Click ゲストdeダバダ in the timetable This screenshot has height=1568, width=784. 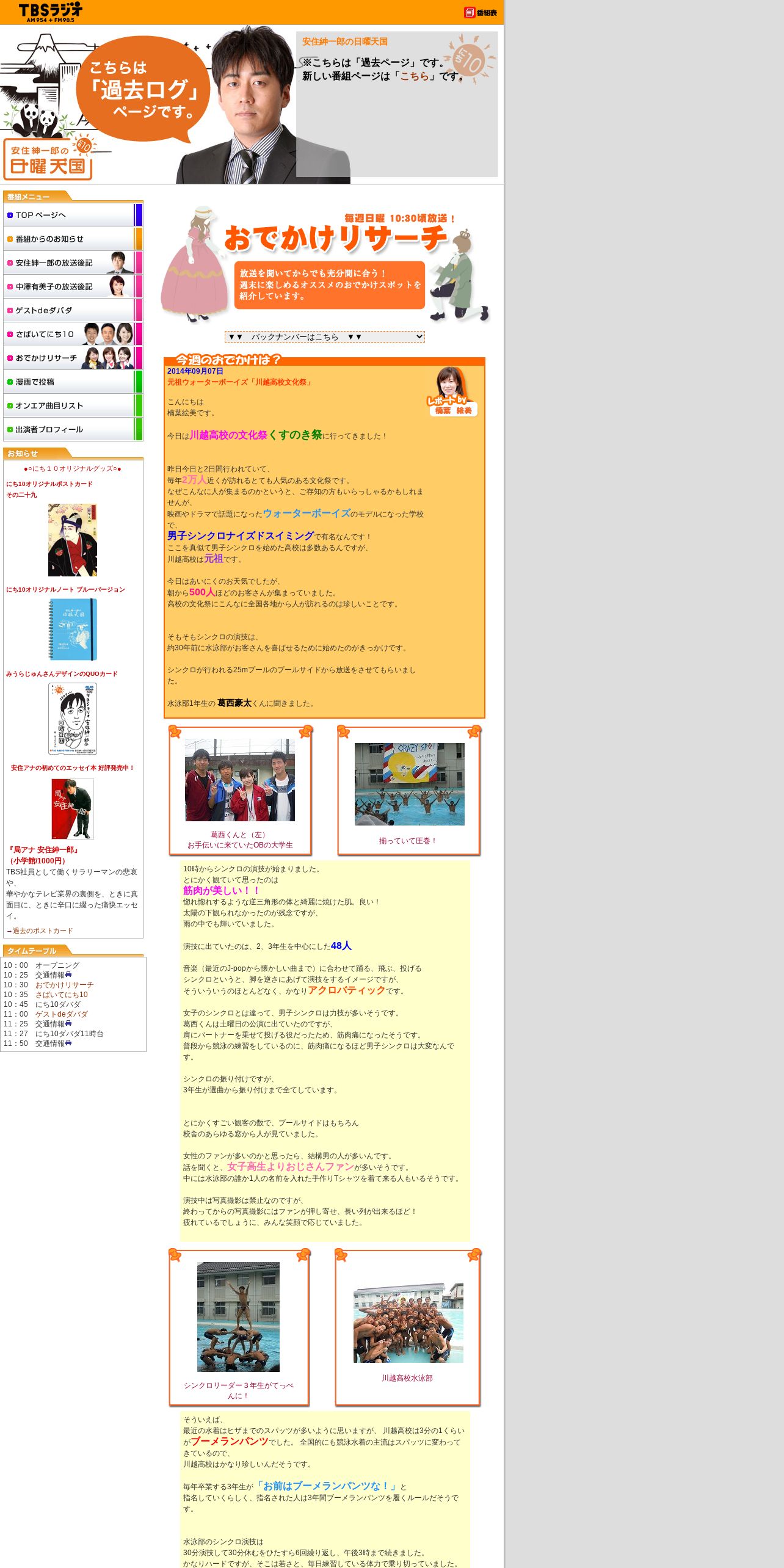point(61,1014)
